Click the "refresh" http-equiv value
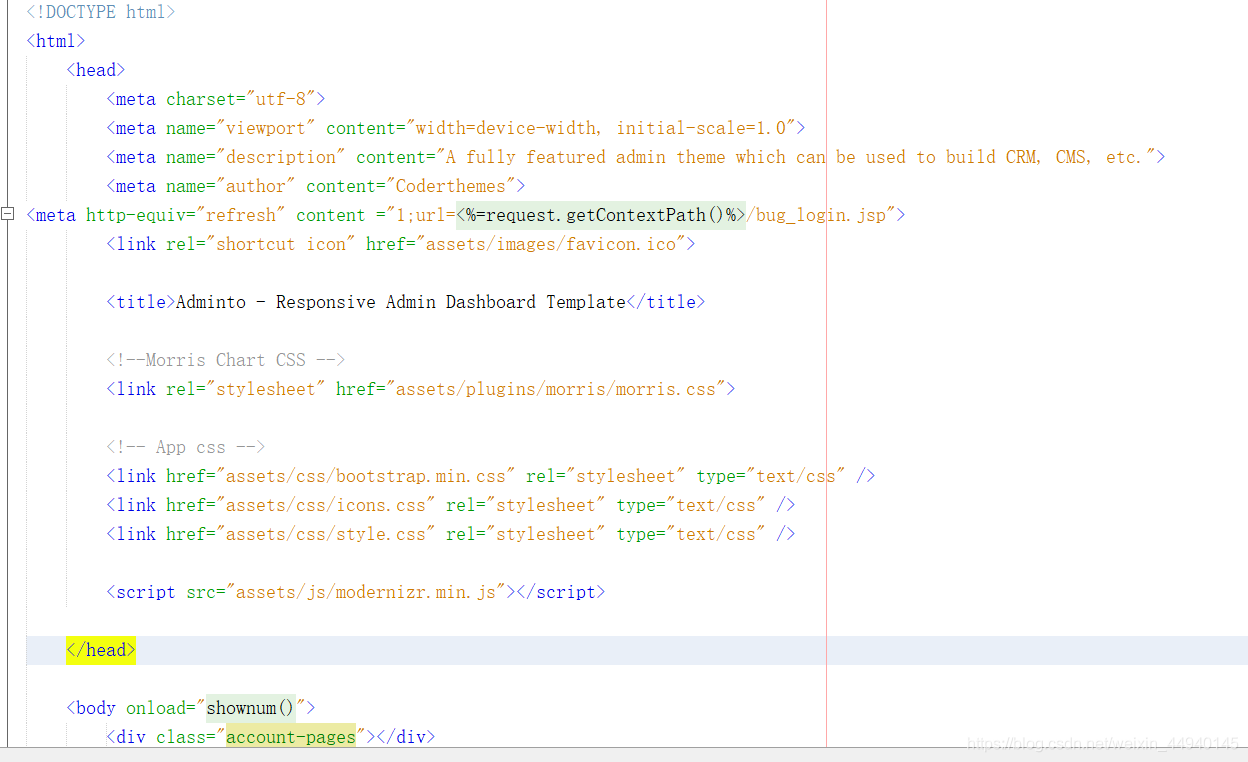The height and width of the screenshot is (762, 1248). (241, 215)
